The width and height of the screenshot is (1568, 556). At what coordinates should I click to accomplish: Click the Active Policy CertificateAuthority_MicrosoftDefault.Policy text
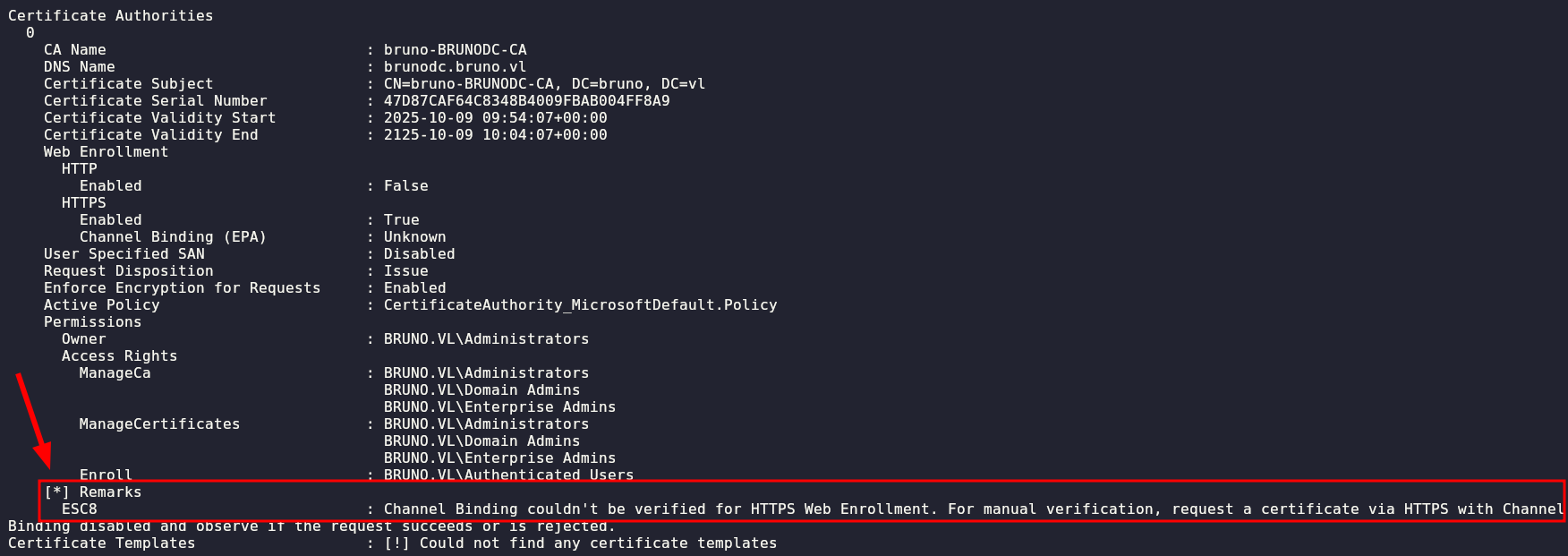580,305
